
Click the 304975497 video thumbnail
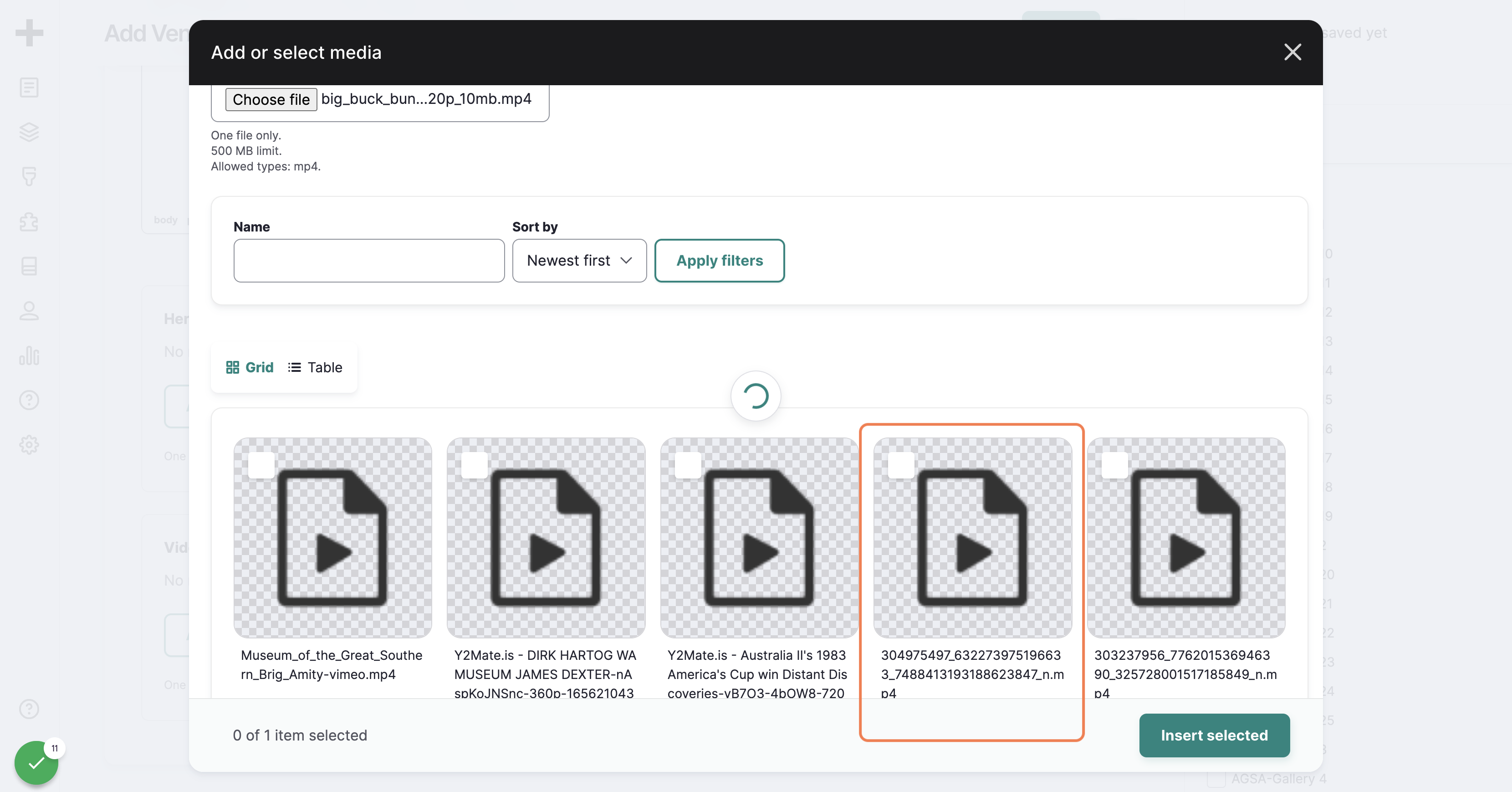click(x=973, y=538)
